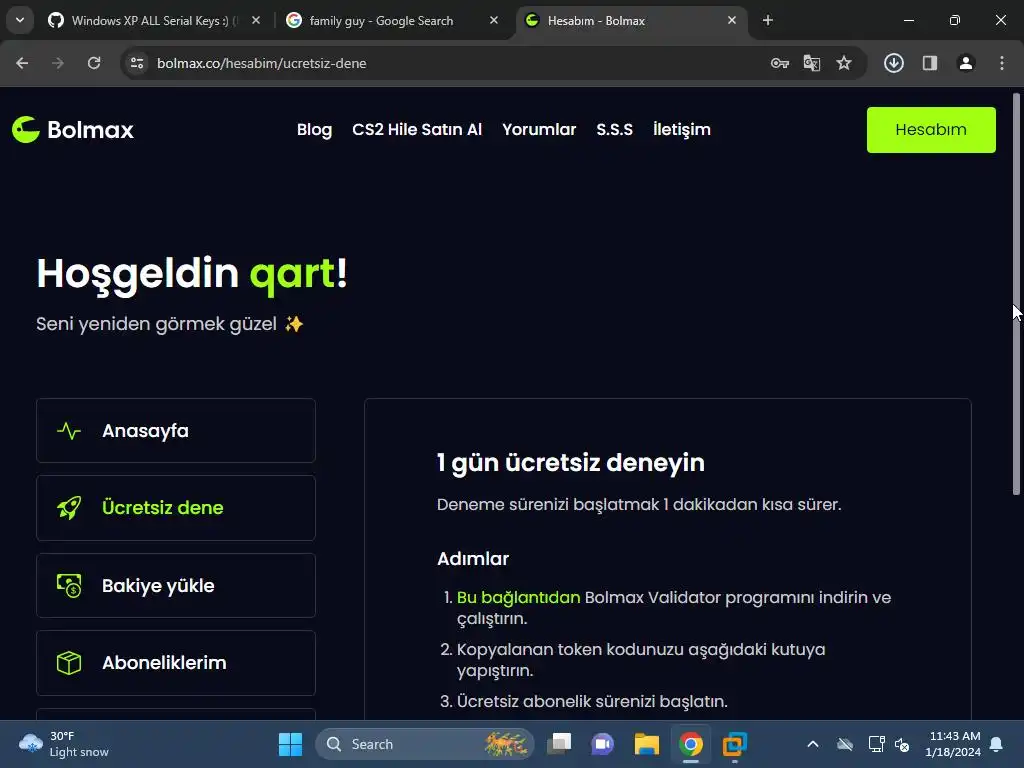The width and height of the screenshot is (1024, 768).
Task: Open Aboneliklerim sidebar item
Action: coord(176,662)
